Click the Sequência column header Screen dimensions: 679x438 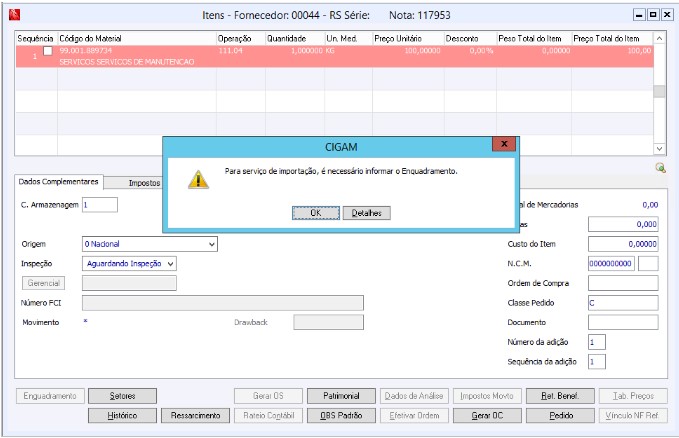click(x=36, y=39)
